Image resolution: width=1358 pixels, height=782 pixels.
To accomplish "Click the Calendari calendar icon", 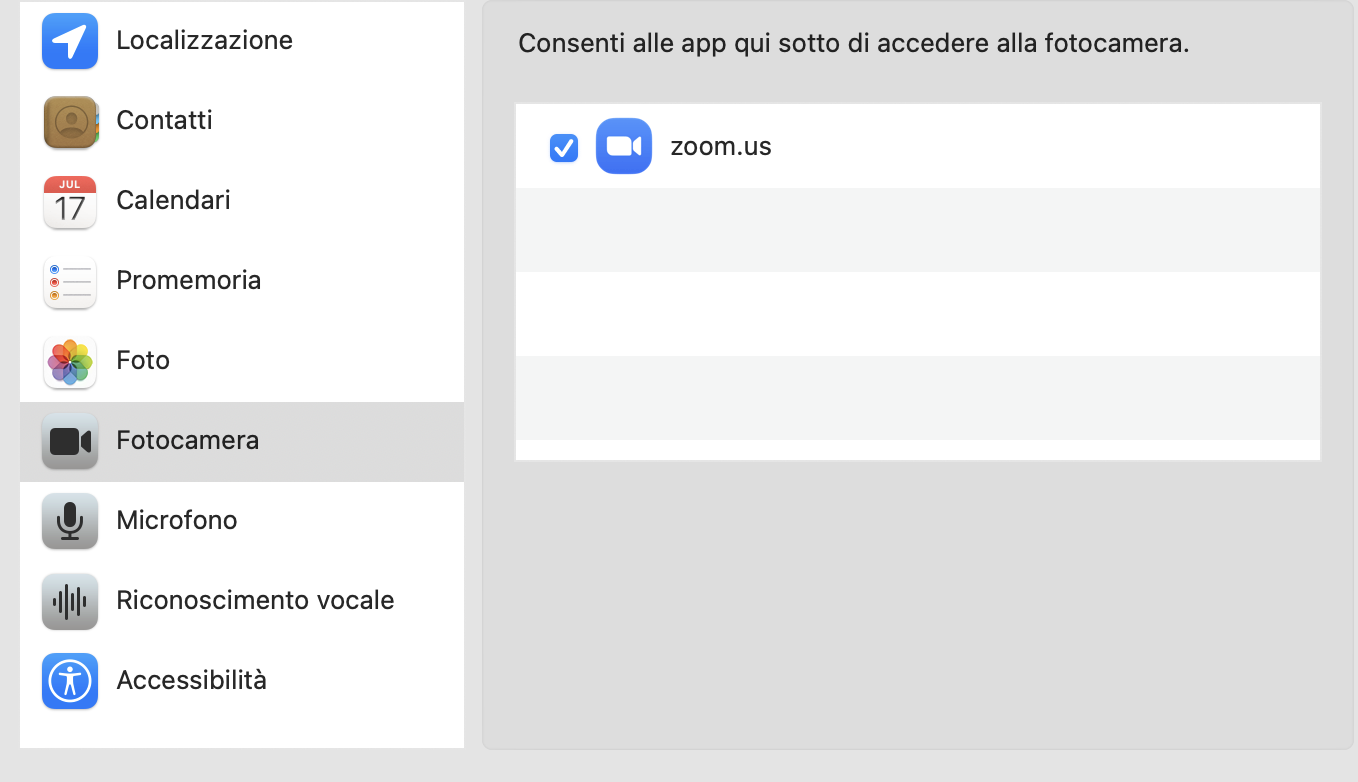I will tap(70, 202).
